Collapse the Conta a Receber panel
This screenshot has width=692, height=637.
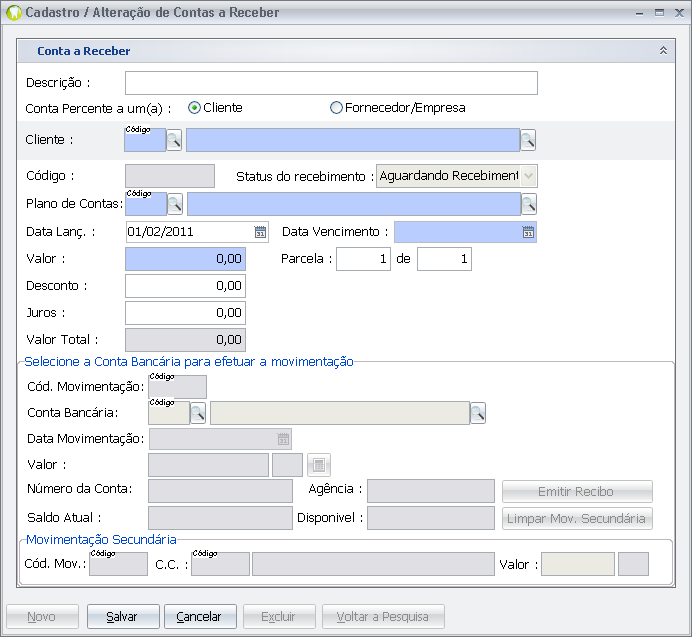click(663, 50)
